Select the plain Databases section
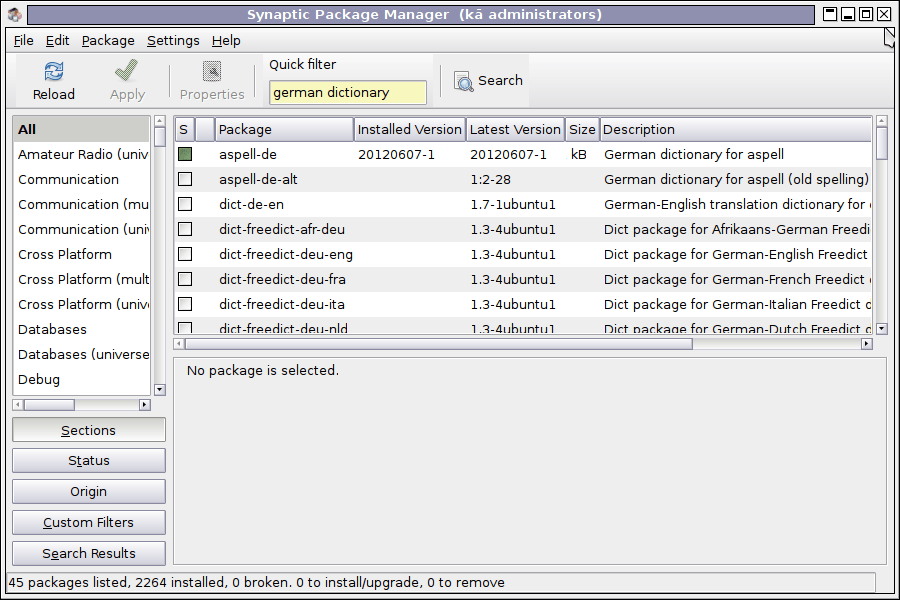Image resolution: width=900 pixels, height=600 pixels. (x=82, y=330)
